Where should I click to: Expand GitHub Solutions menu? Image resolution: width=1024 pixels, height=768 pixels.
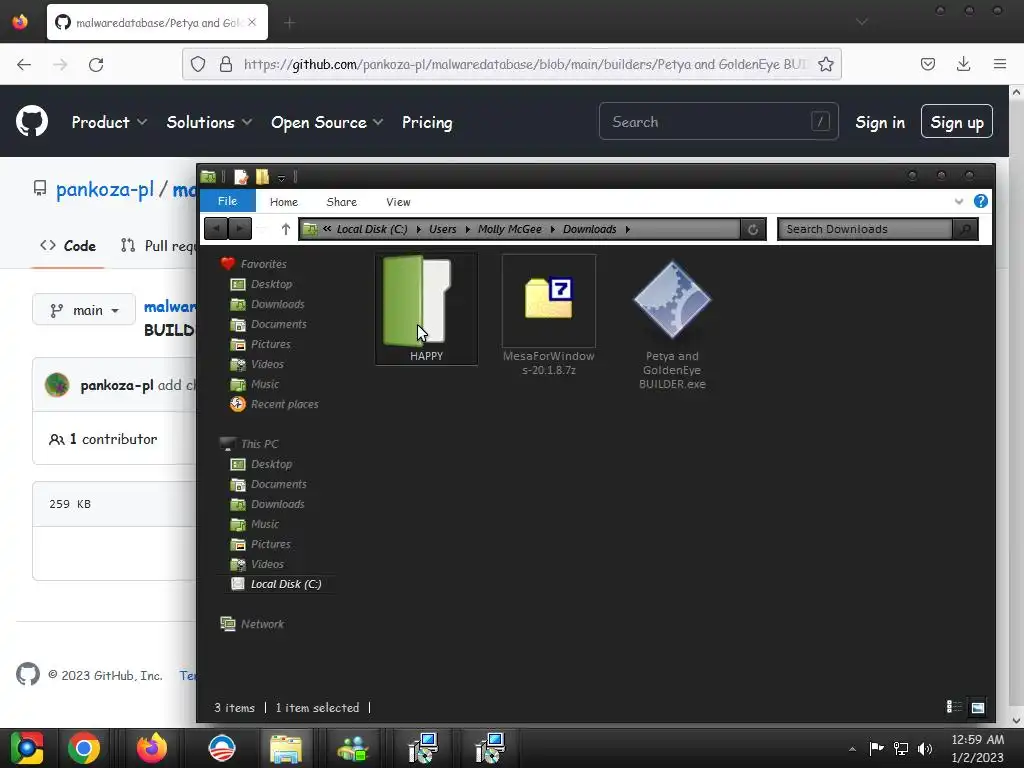(x=209, y=122)
